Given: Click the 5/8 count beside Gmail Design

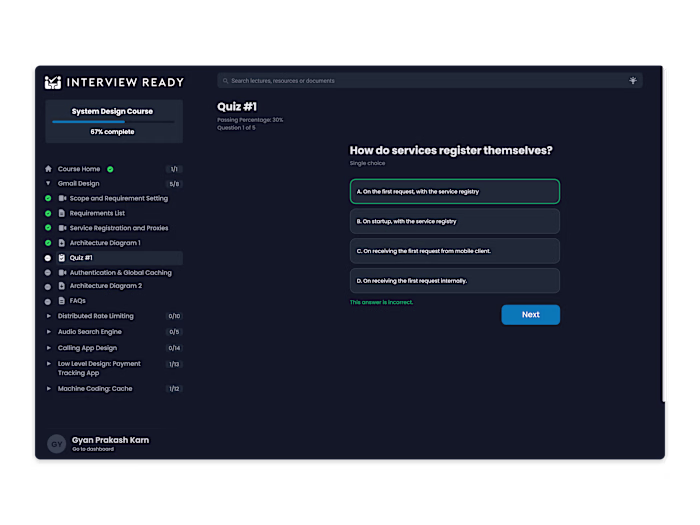Looking at the screenshot, I should (x=174, y=184).
